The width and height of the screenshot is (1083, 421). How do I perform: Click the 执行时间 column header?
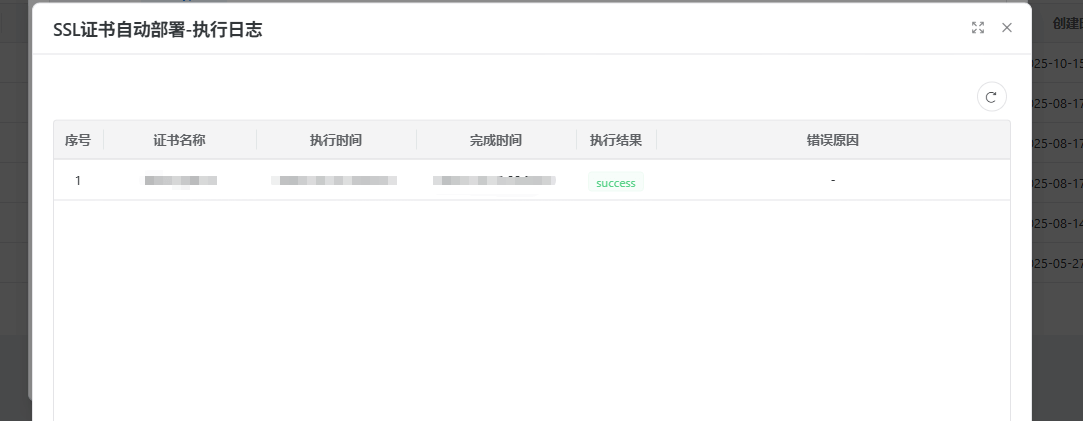pos(336,140)
